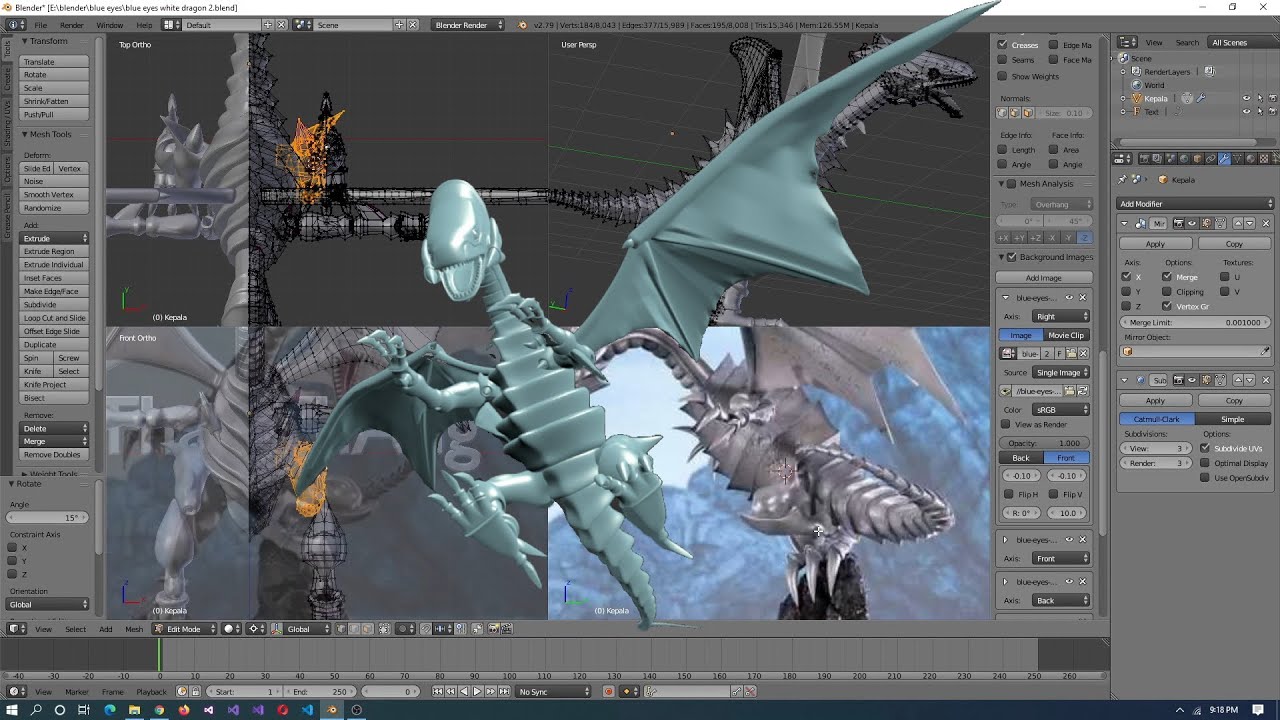Open the timeline Marker menu
This screenshot has width=1280, height=720.
(x=77, y=691)
